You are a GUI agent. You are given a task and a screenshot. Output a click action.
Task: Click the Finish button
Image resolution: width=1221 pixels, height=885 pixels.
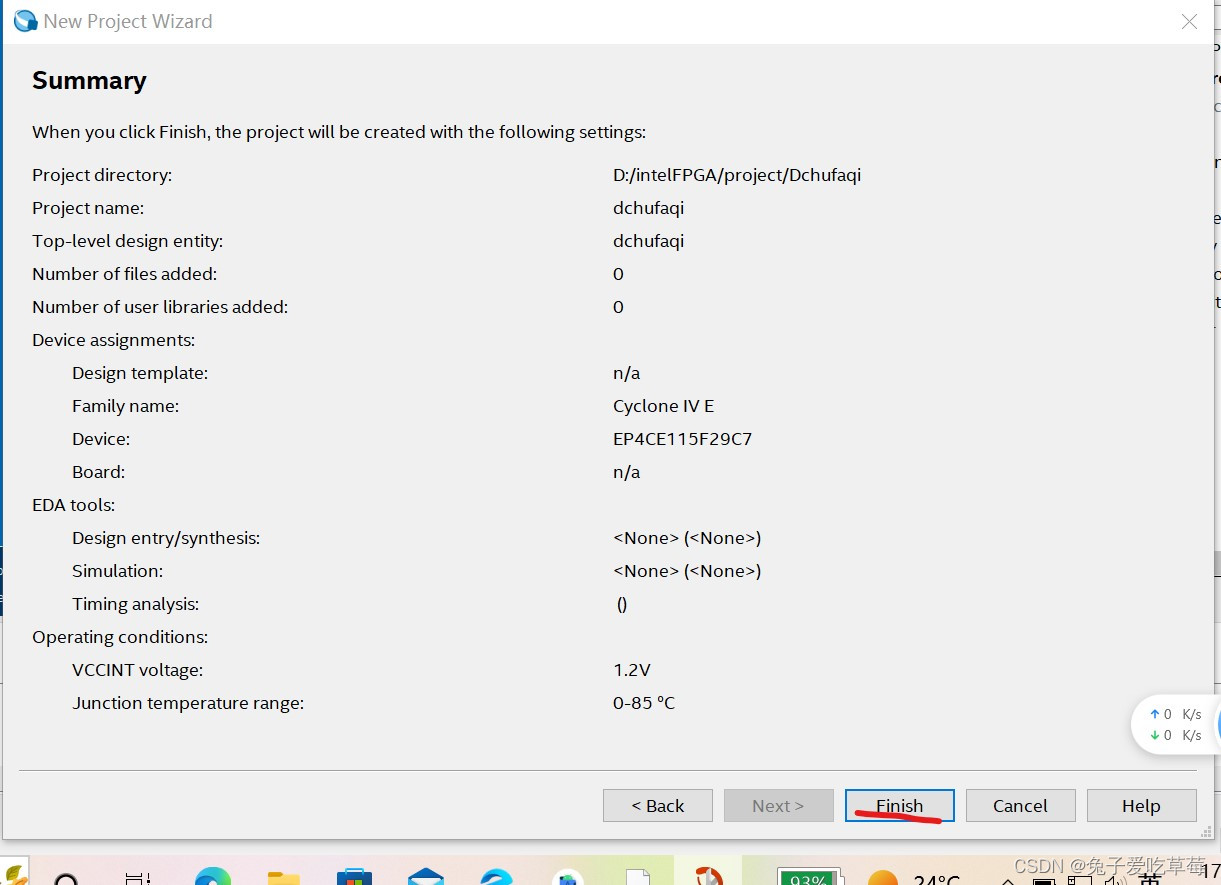[899, 805]
